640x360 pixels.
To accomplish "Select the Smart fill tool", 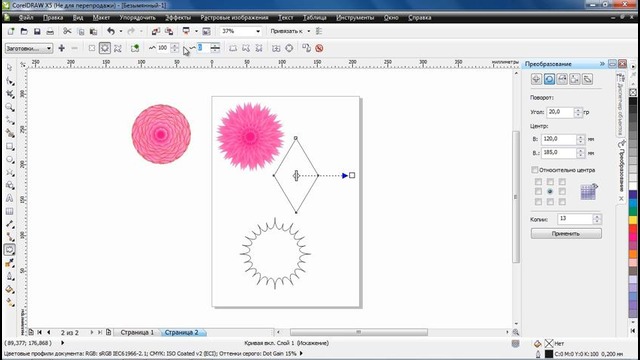I will coord(10,133).
